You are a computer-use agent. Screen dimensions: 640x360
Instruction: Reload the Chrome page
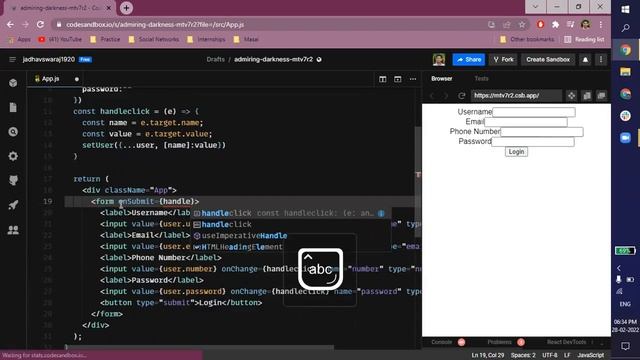point(40,24)
